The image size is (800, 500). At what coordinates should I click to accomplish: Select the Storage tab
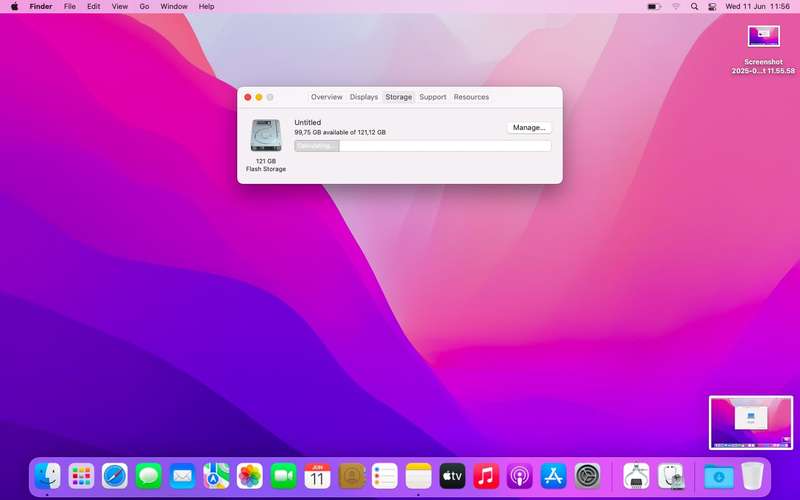pyautogui.click(x=398, y=97)
